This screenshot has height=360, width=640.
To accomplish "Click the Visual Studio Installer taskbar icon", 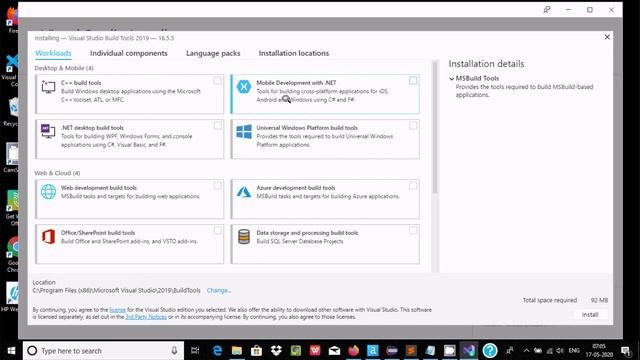I will 469,351.
